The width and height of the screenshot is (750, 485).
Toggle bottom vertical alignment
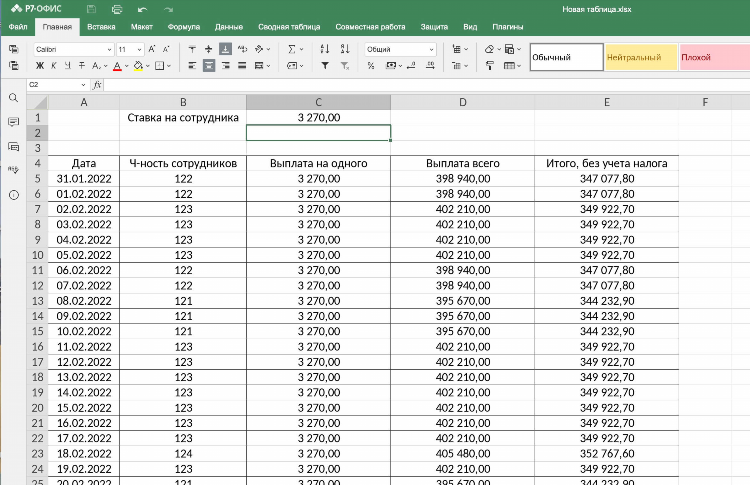(x=225, y=49)
